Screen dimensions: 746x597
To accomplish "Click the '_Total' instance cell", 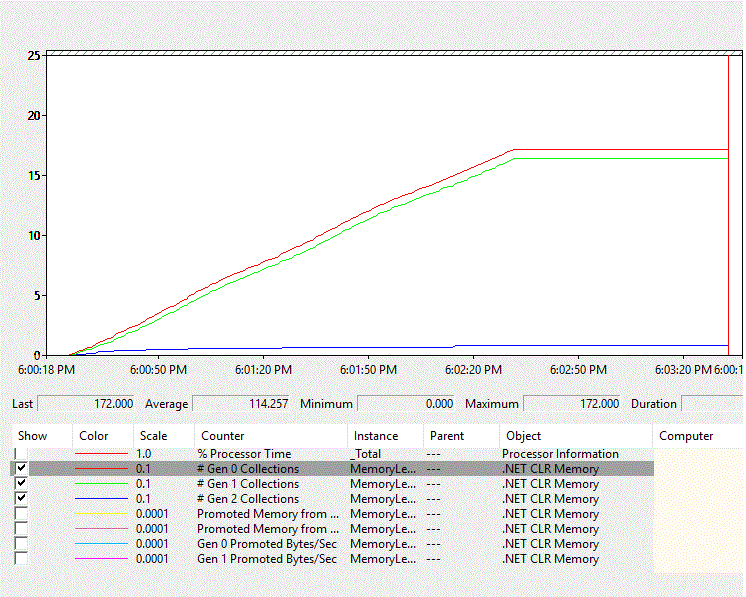I will tap(365, 454).
